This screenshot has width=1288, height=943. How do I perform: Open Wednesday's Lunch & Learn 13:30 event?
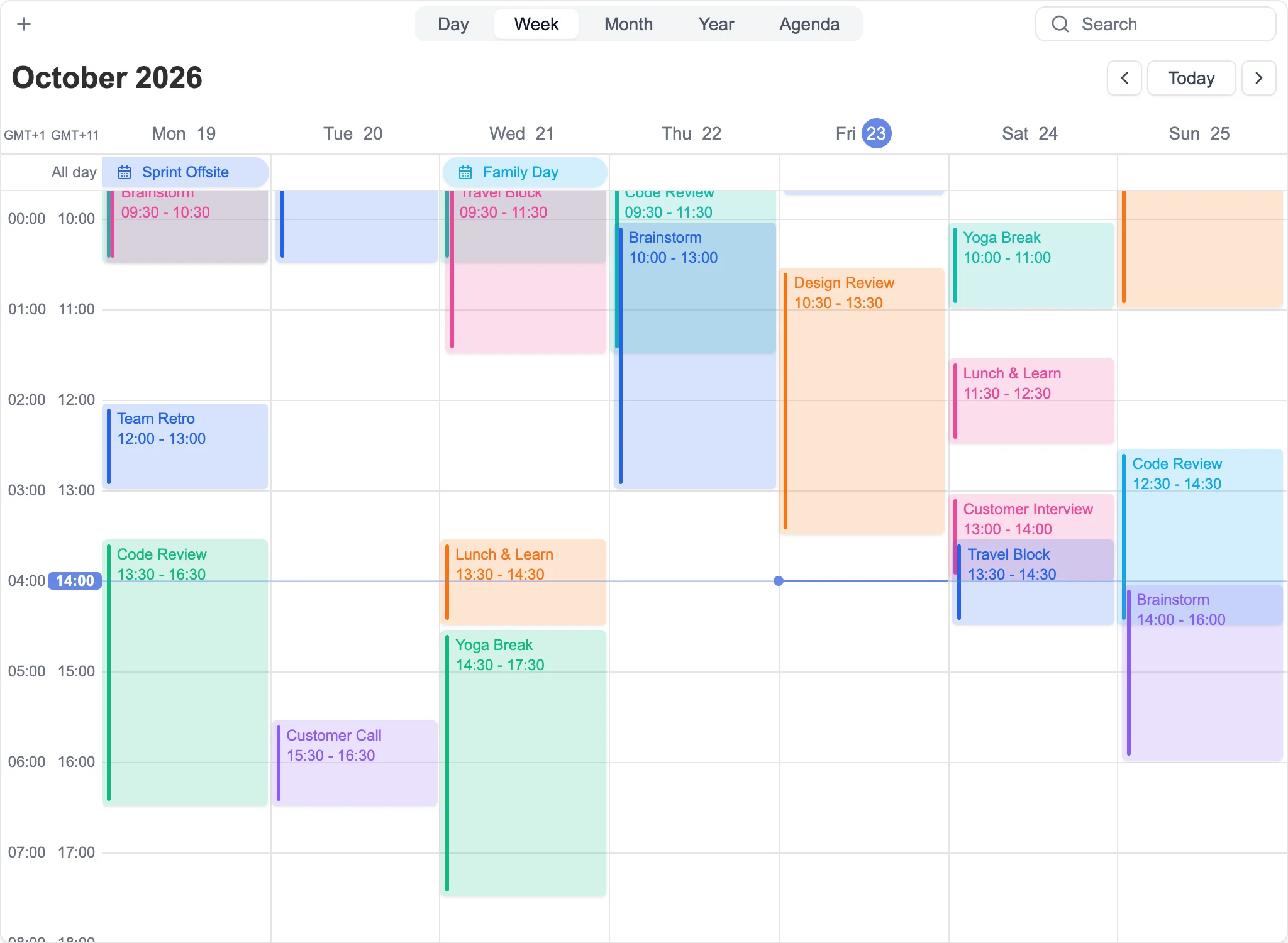point(524,582)
